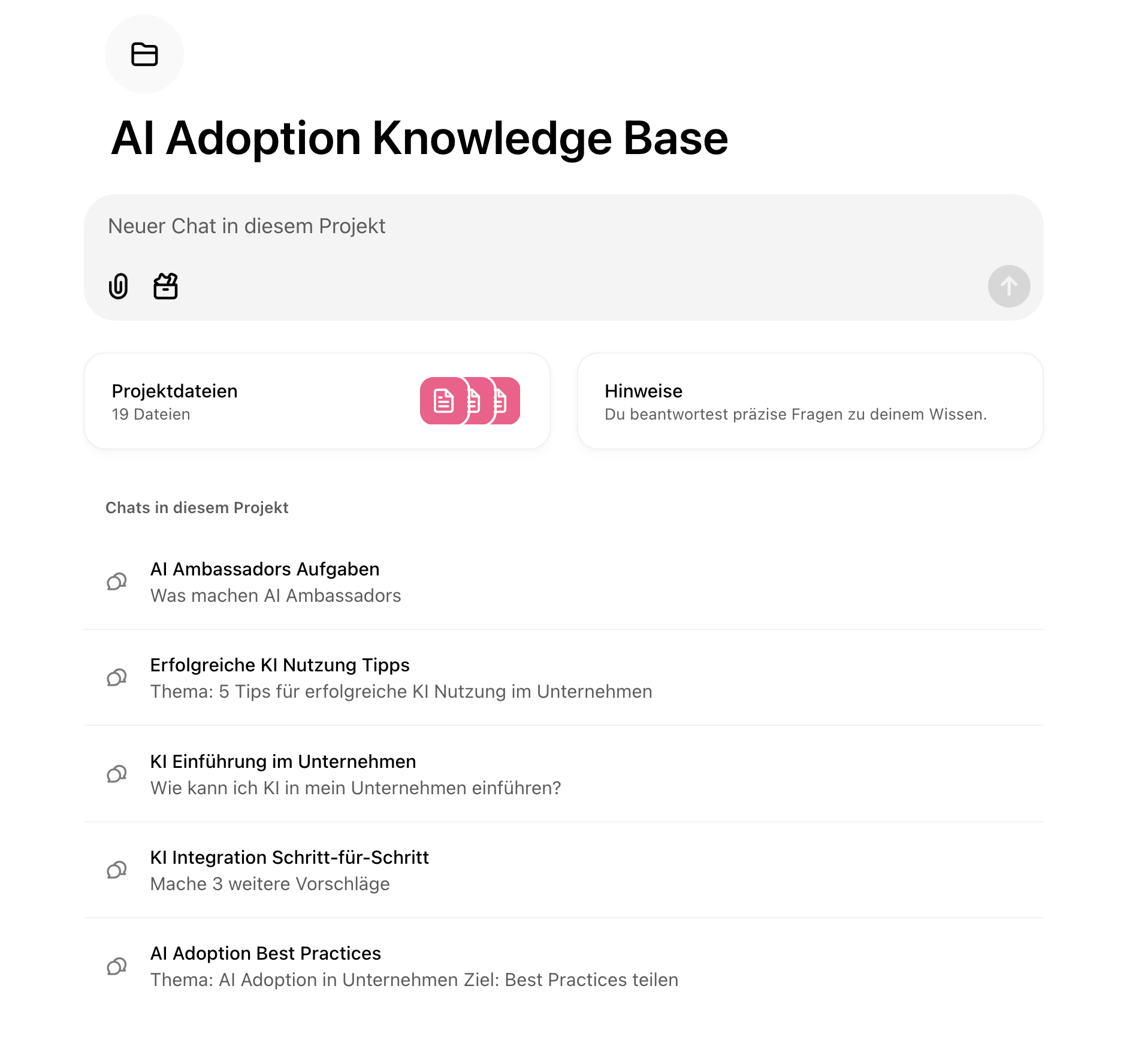Open 'AI Adoption Best Practices' chat
Image resolution: width=1148 pixels, height=1043 pixels.
(265, 953)
